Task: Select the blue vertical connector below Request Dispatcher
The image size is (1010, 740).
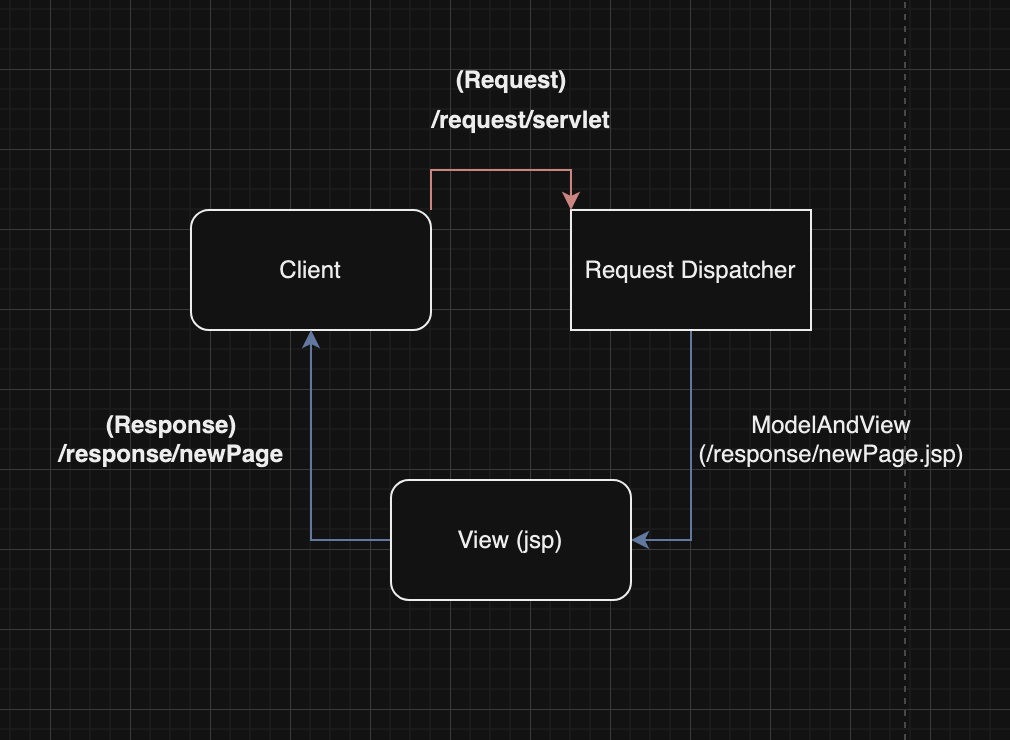Action: coord(691,435)
